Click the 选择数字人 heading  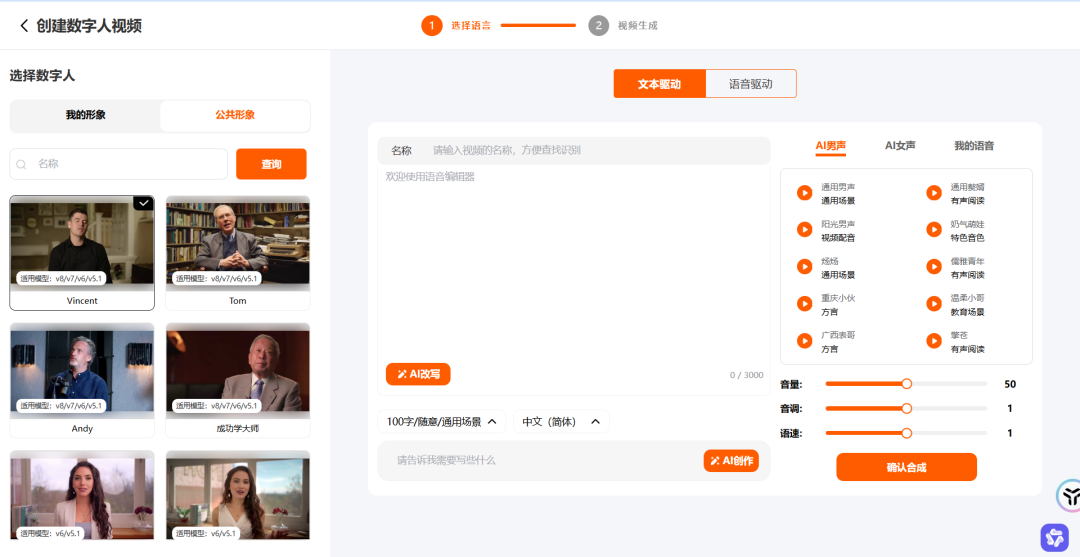(42, 76)
